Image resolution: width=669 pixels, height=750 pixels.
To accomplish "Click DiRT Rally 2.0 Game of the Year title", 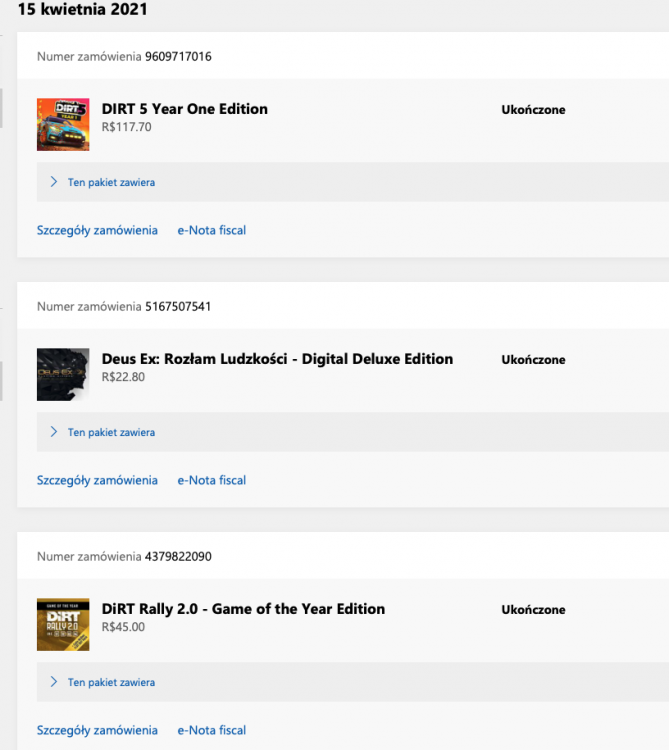I will click(x=243, y=609).
